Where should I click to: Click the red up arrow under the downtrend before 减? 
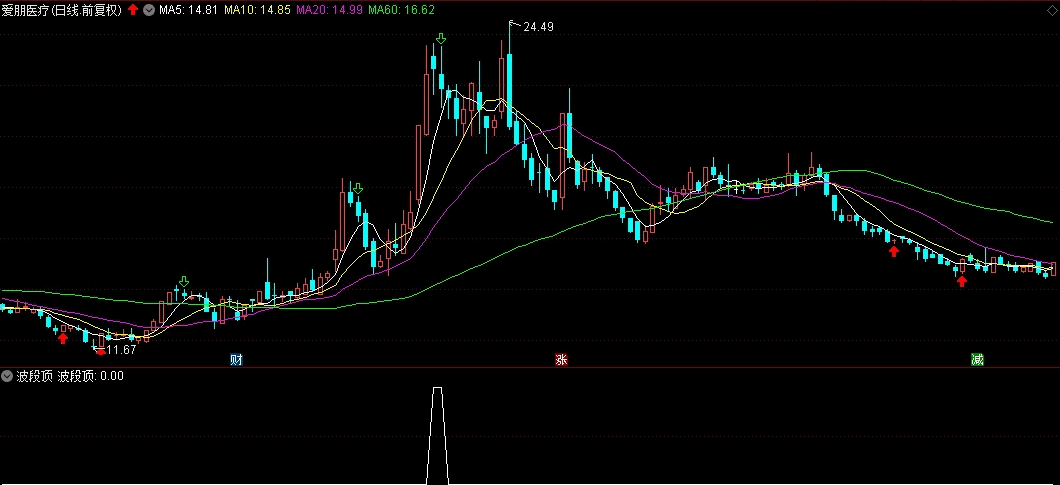pyautogui.click(x=894, y=251)
